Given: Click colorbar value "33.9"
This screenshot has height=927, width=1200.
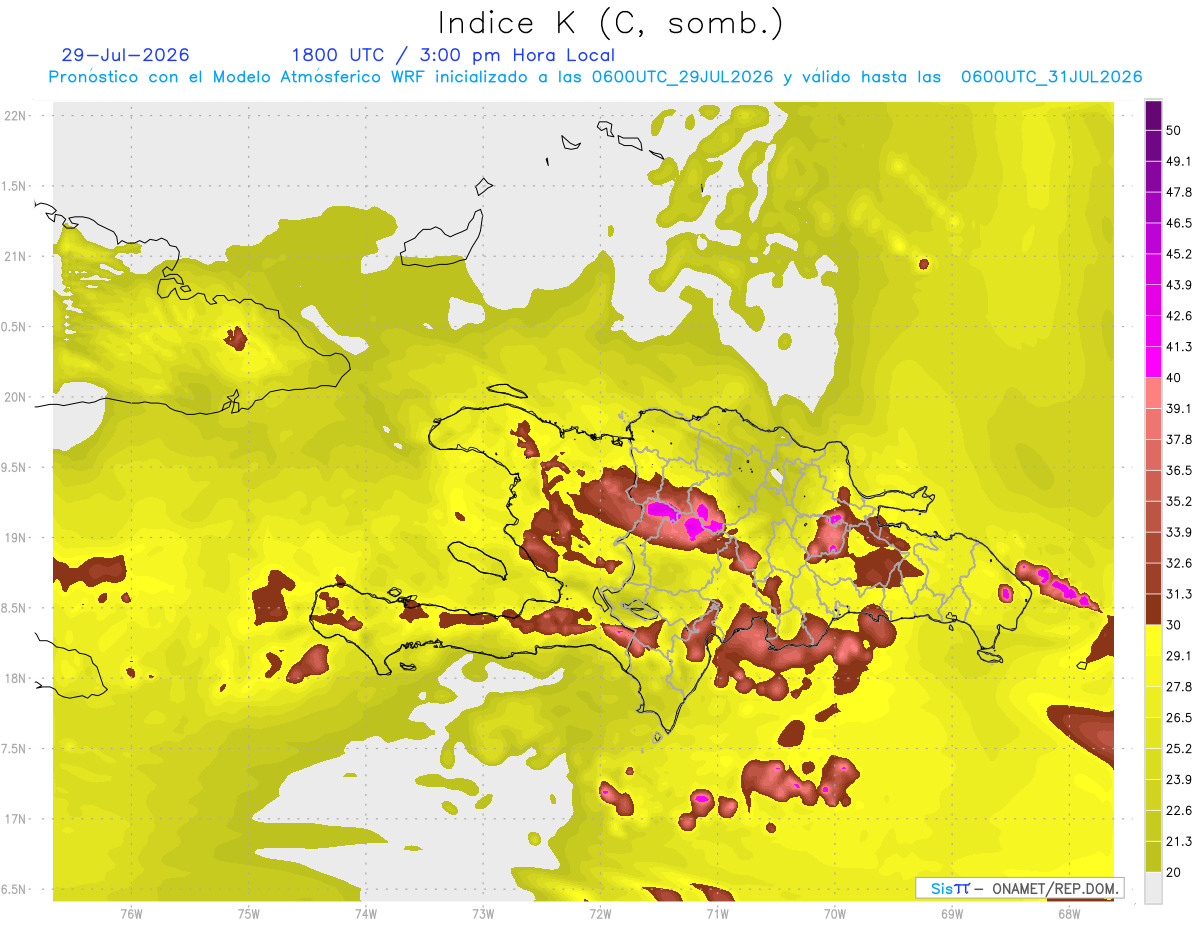Looking at the screenshot, I should coord(1178,532).
